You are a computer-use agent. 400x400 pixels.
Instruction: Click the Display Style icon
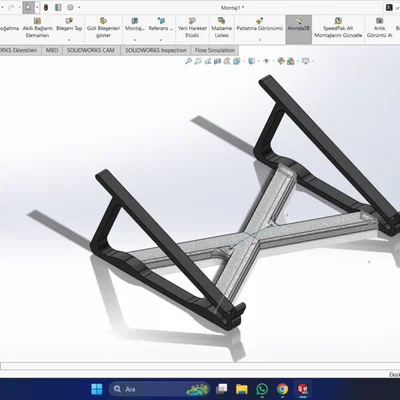pos(252,61)
